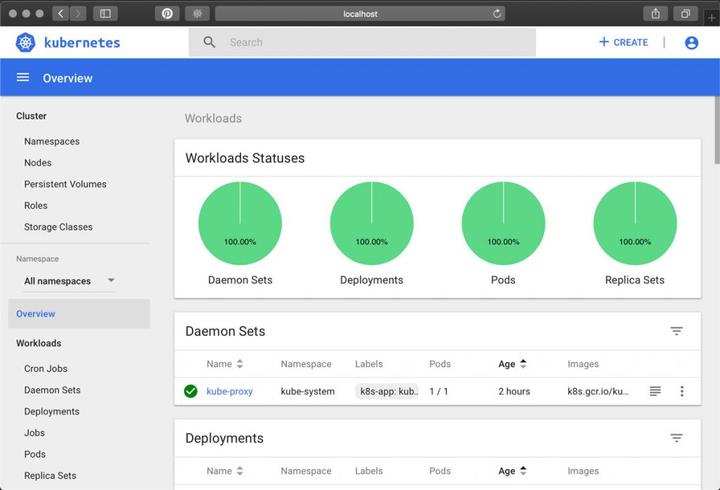Open the kube-proxy daemon set link

(230, 391)
